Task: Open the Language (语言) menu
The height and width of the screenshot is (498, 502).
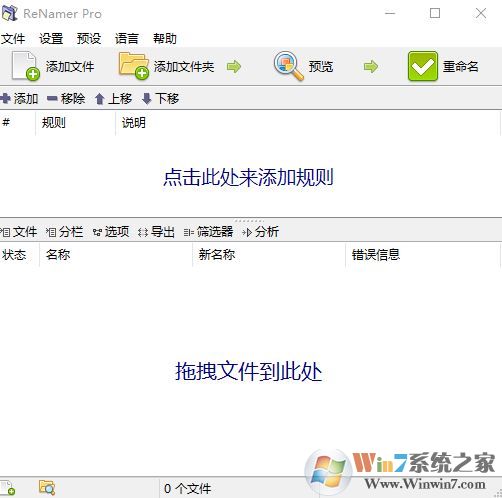Action: (127, 39)
